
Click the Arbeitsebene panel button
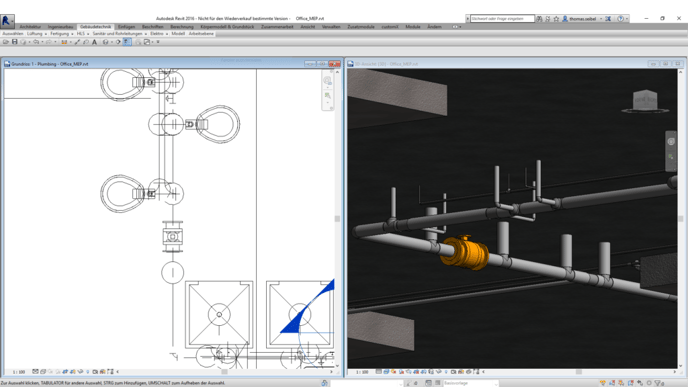(201, 33)
